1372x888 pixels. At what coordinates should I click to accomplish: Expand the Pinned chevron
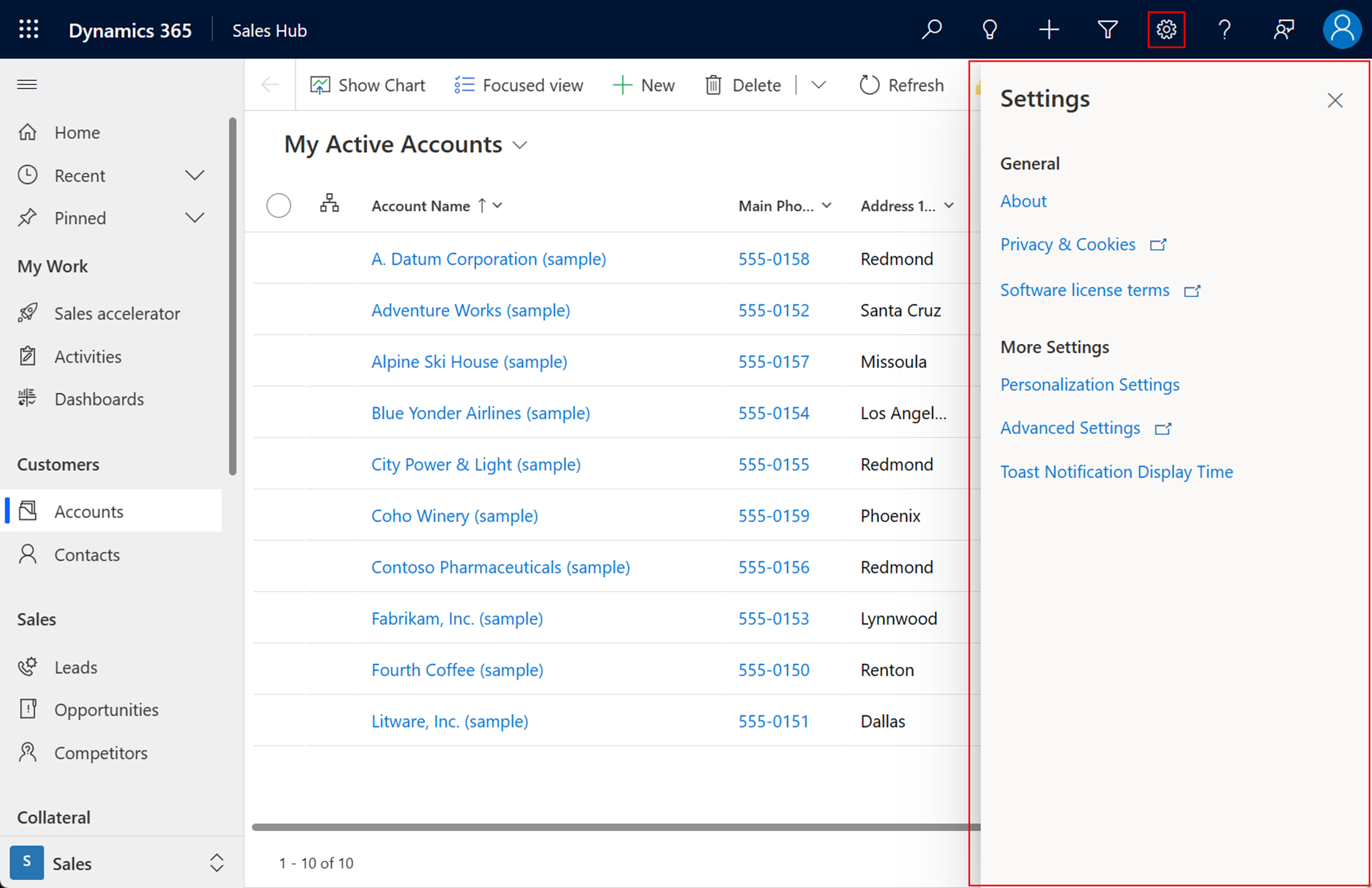coord(195,218)
